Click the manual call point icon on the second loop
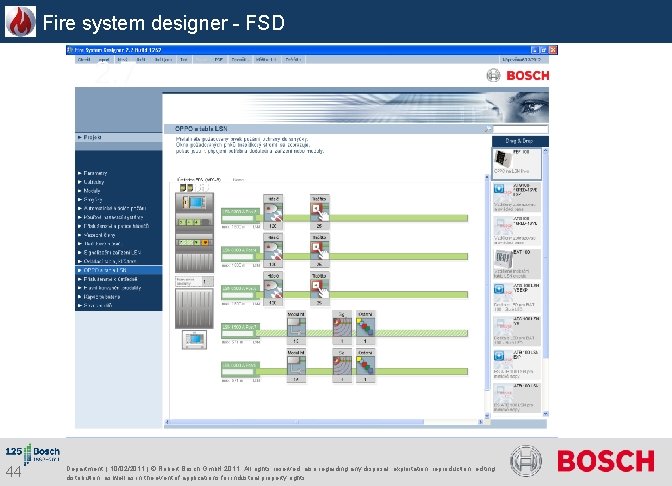 point(320,251)
